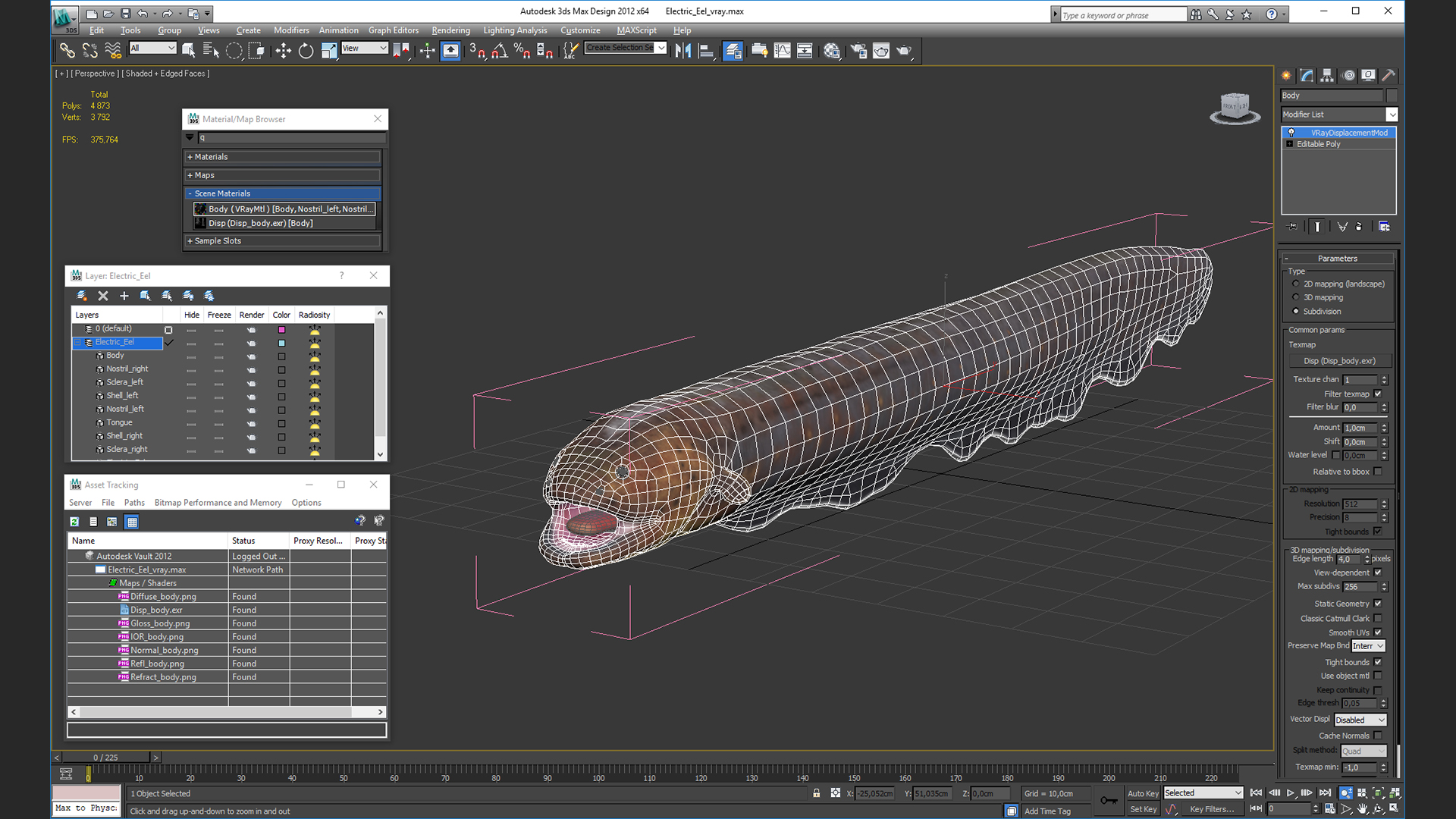
Task: Click the Auto Key button
Action: [1142, 793]
